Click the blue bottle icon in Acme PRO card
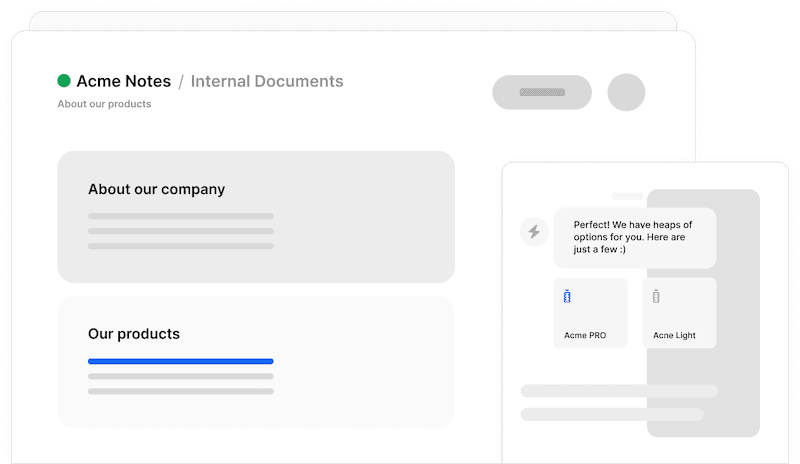The height and width of the screenshot is (464, 800). click(567, 296)
